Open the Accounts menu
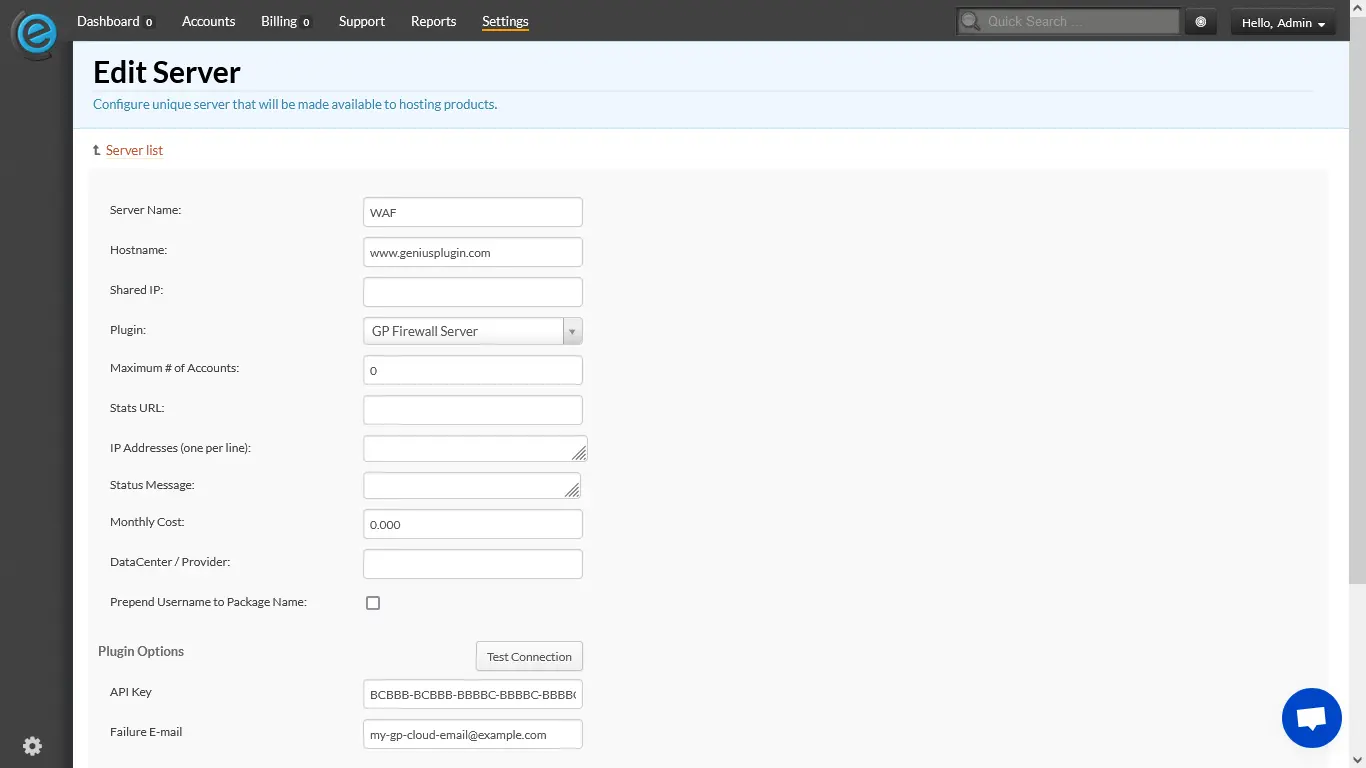 tap(208, 21)
